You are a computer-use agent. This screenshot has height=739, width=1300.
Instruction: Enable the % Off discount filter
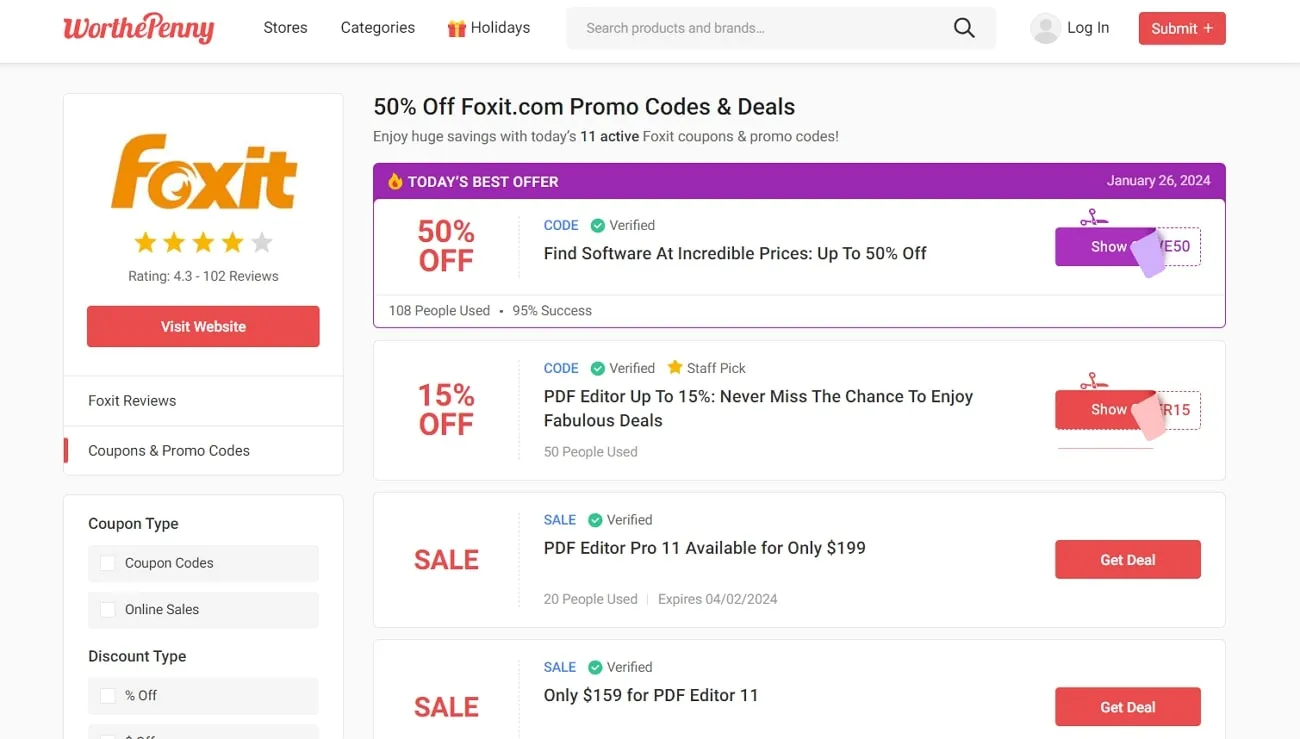[x=107, y=695]
